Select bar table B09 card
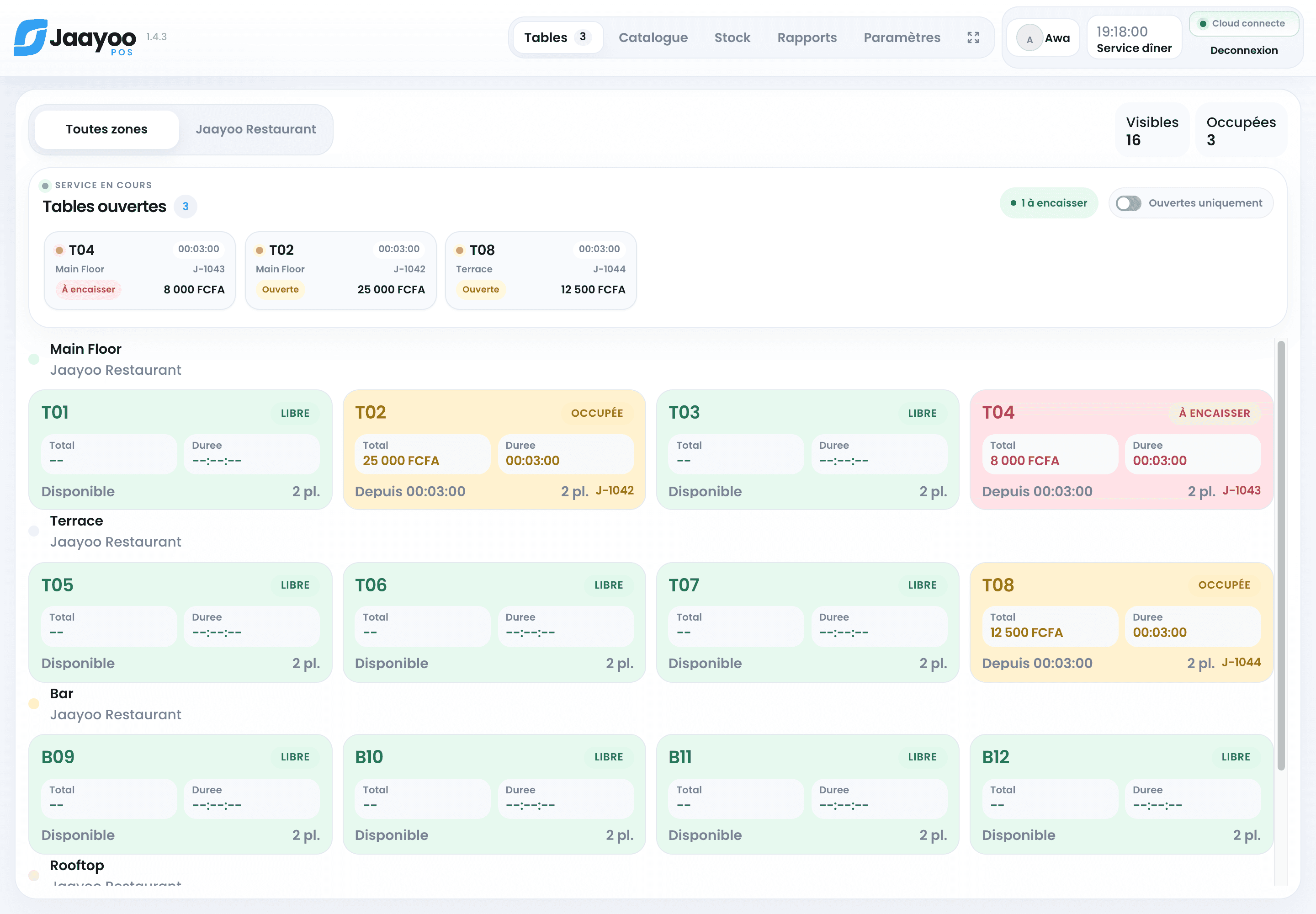This screenshot has width=1316, height=914. 180,794
